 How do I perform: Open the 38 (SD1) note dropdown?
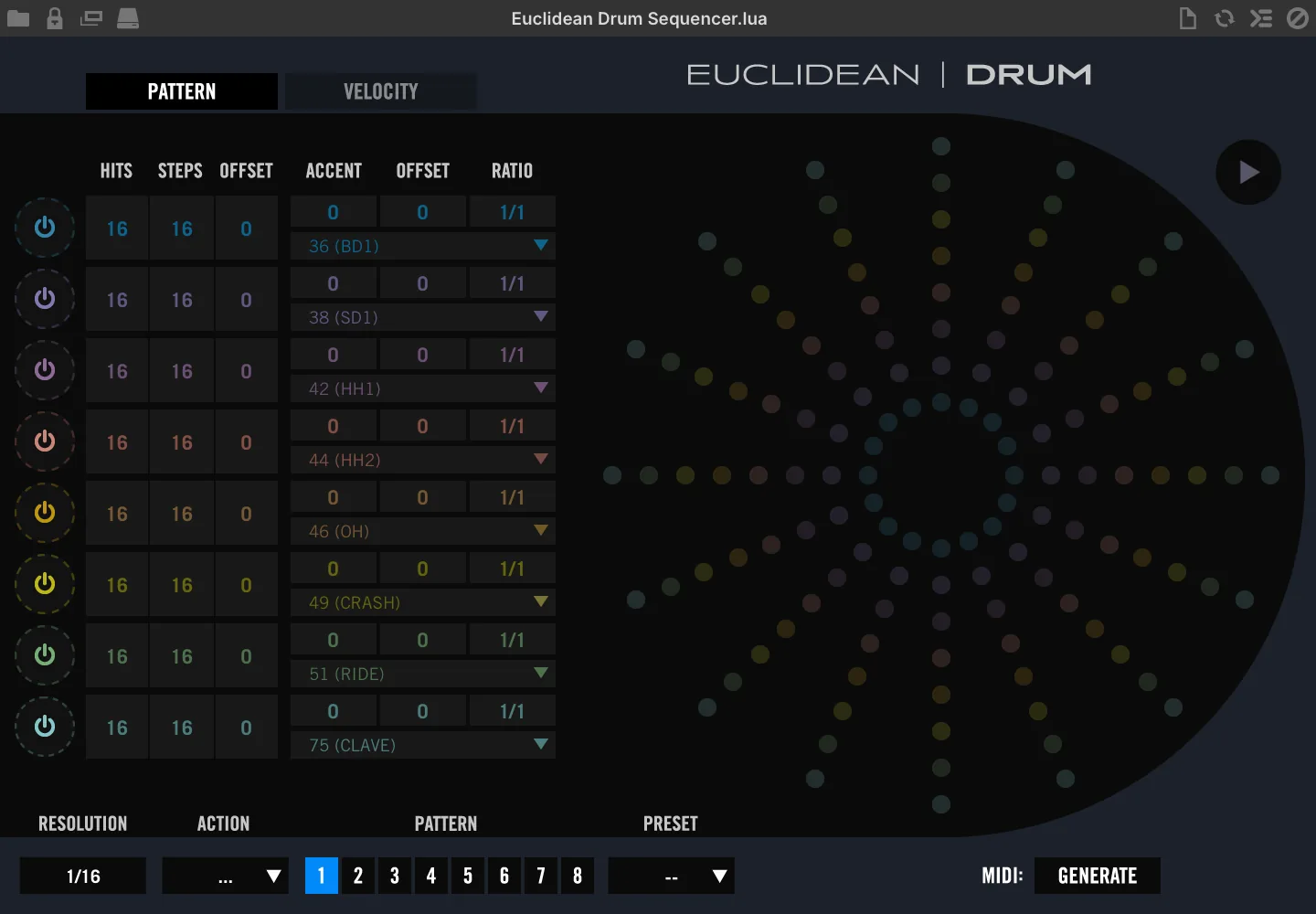pyautogui.click(x=423, y=317)
